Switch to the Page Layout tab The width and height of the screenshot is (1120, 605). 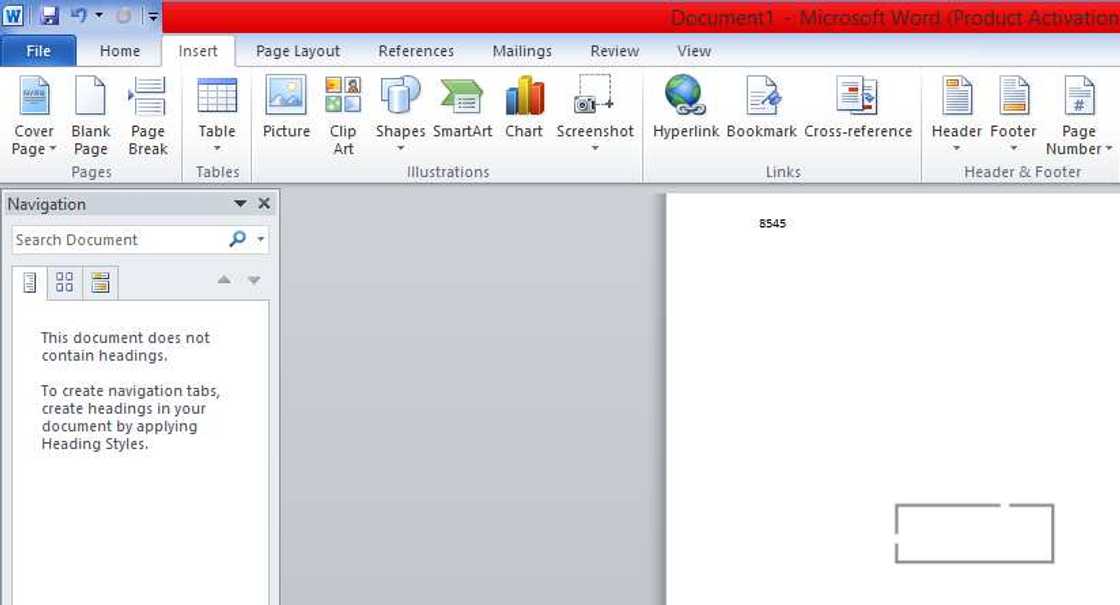pyautogui.click(x=297, y=50)
